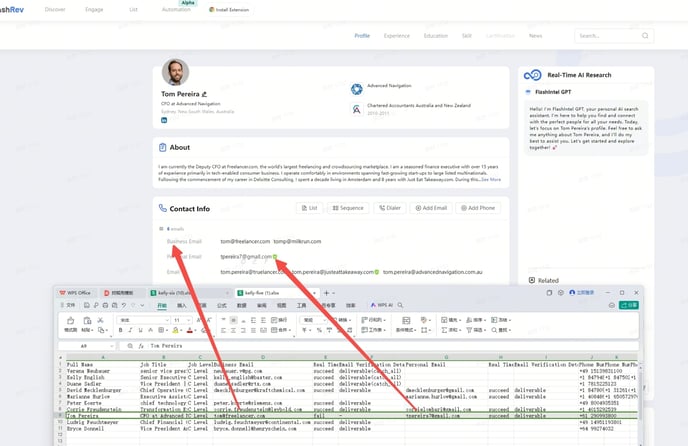The width and height of the screenshot is (688, 446).
Task: Open the FlashRev Engage menu
Action: (x=94, y=9)
